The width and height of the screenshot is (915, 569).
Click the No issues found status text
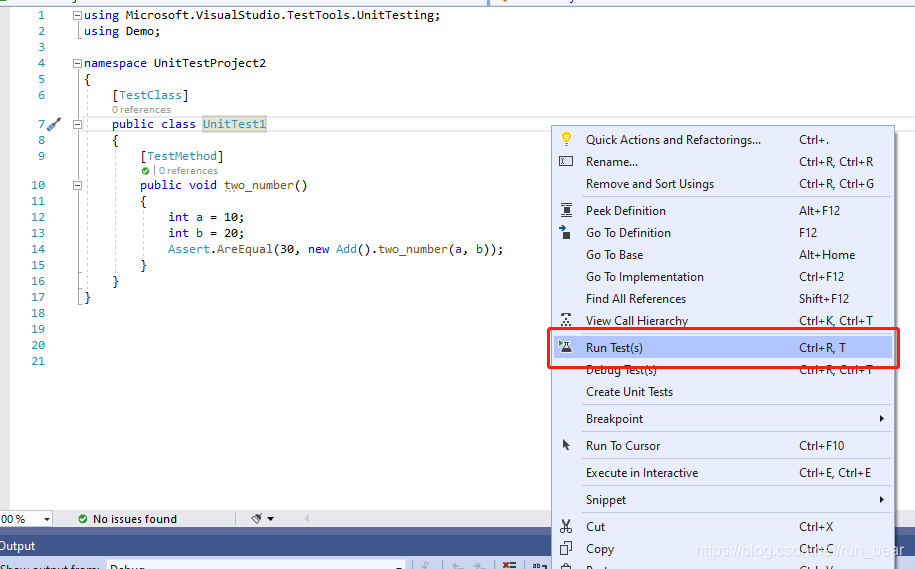[x=135, y=519]
